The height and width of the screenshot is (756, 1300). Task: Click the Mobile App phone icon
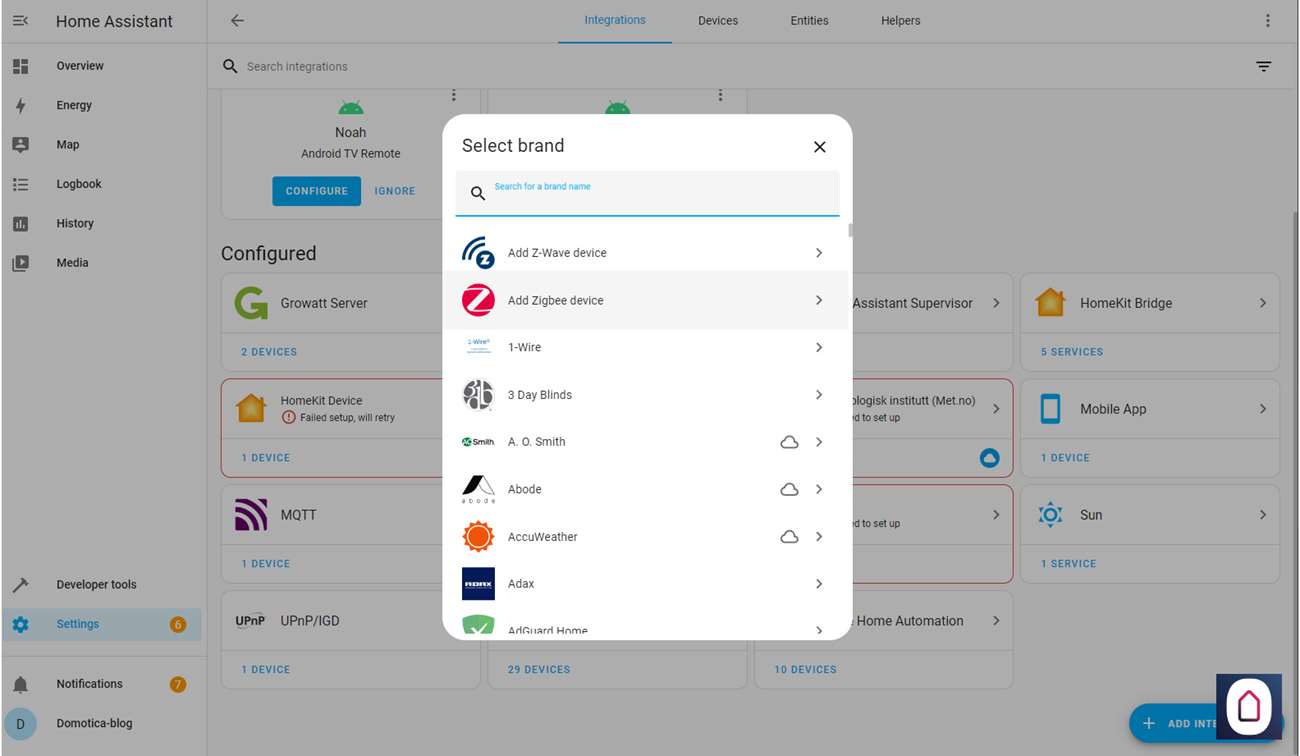click(x=1050, y=409)
